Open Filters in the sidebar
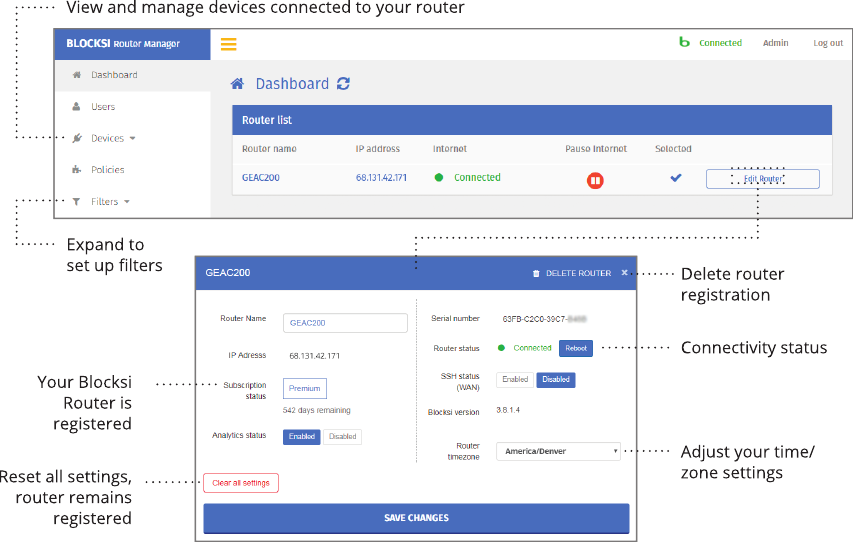 click(104, 201)
